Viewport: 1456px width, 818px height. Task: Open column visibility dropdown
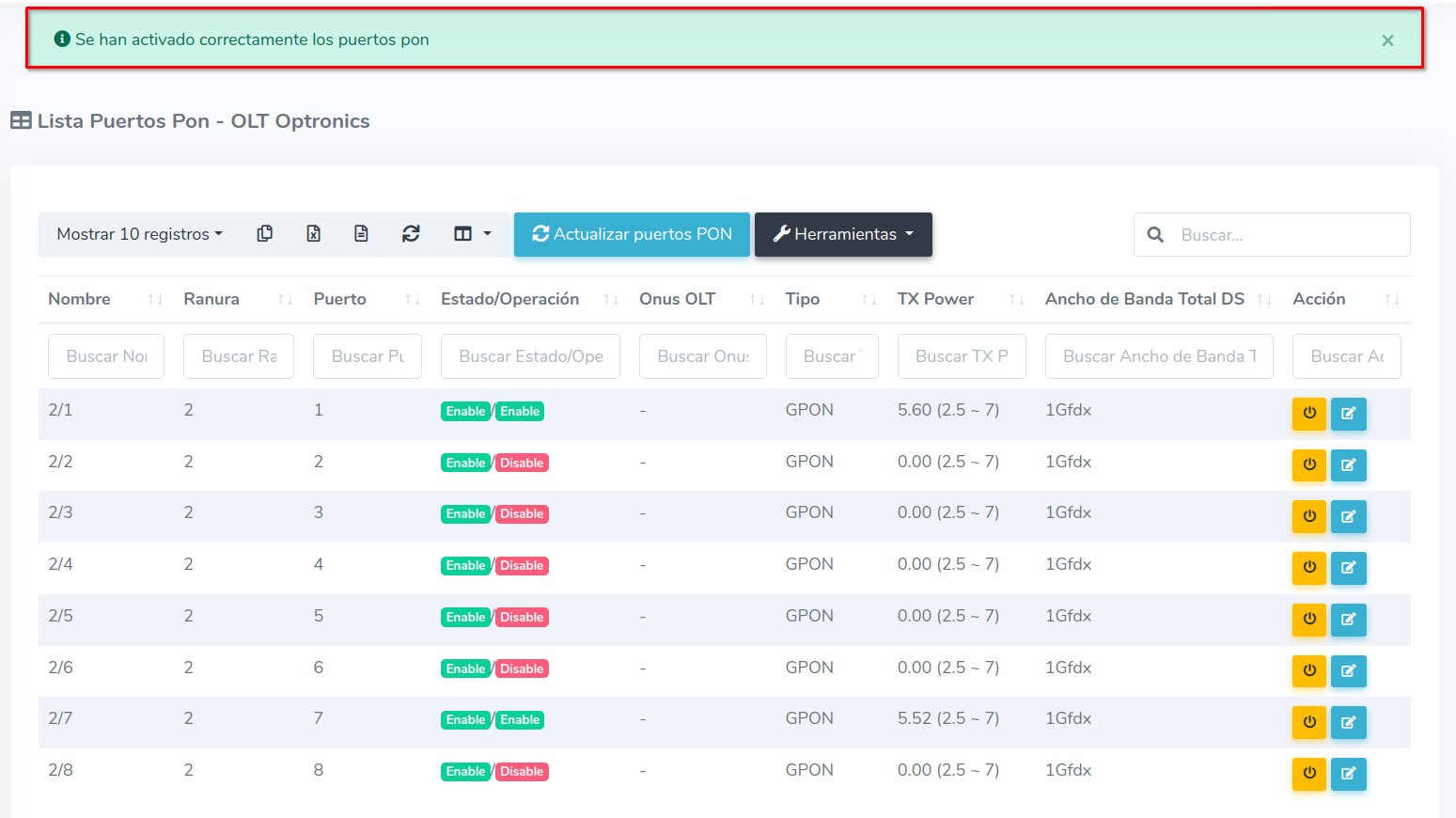tap(473, 234)
